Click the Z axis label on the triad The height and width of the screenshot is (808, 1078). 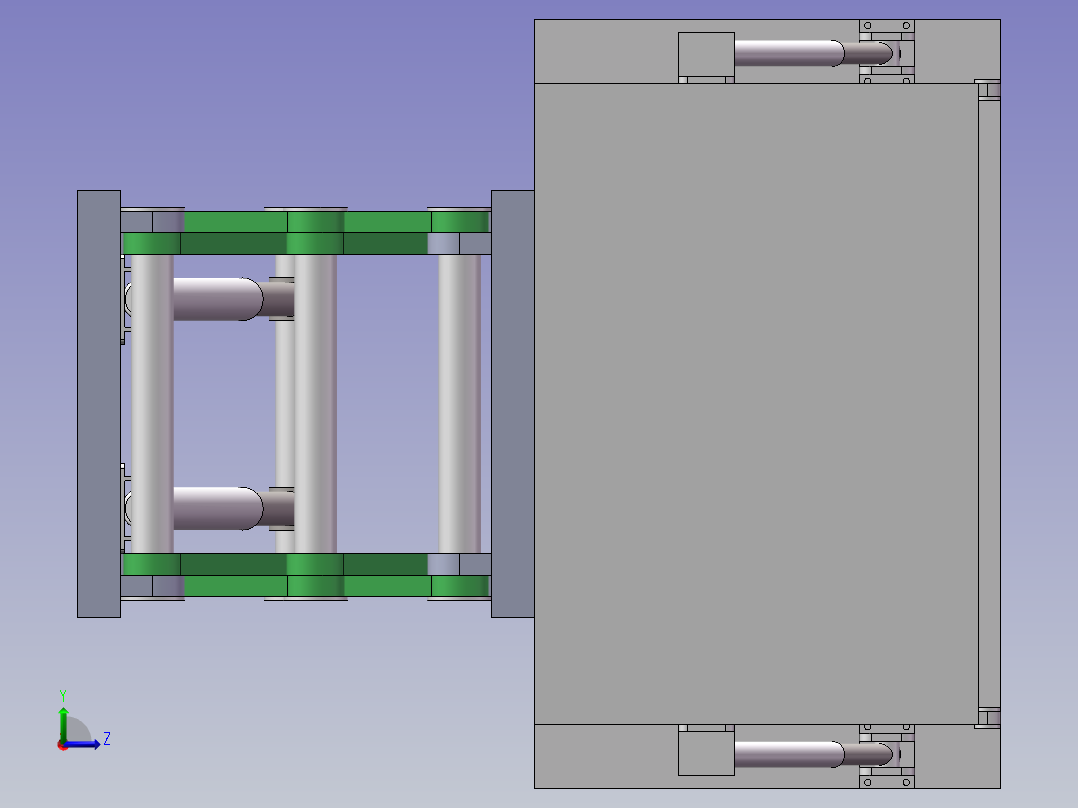107,739
